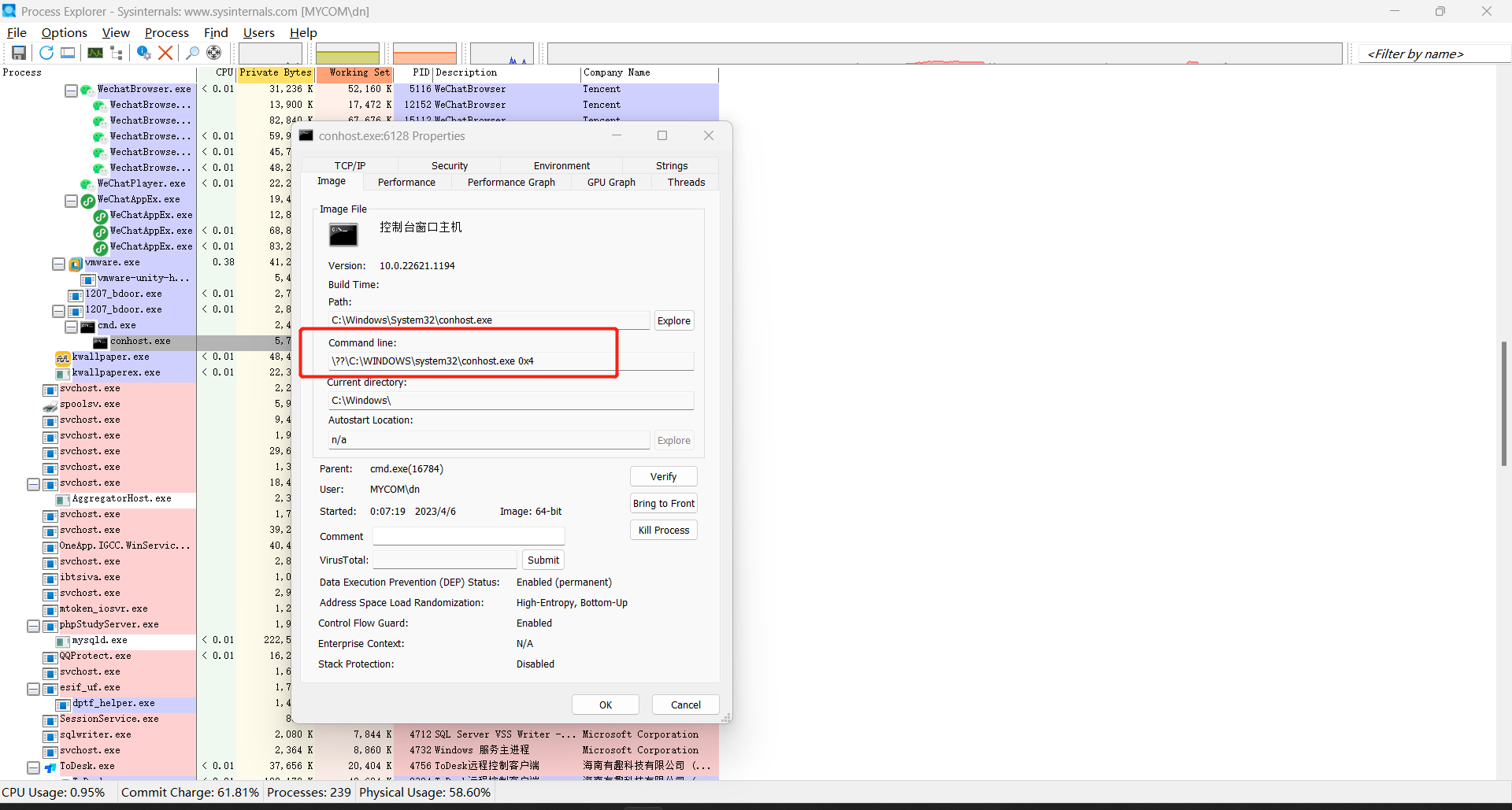The height and width of the screenshot is (810, 1512).
Task: Open the Options menu
Action: pos(65,32)
